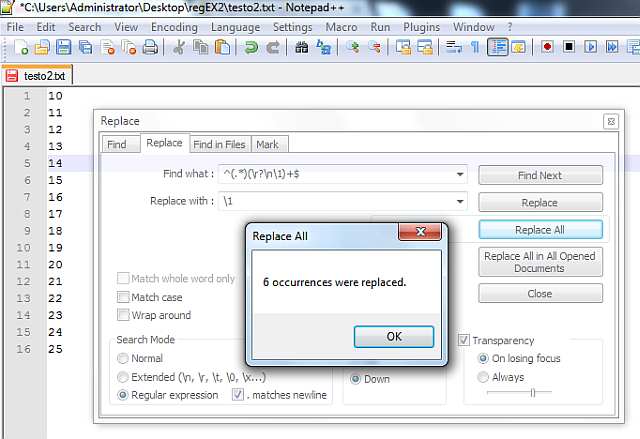Screen dimensions: 640x439
Task: Click line number 16 in the gutter
Action: click(x=24, y=349)
